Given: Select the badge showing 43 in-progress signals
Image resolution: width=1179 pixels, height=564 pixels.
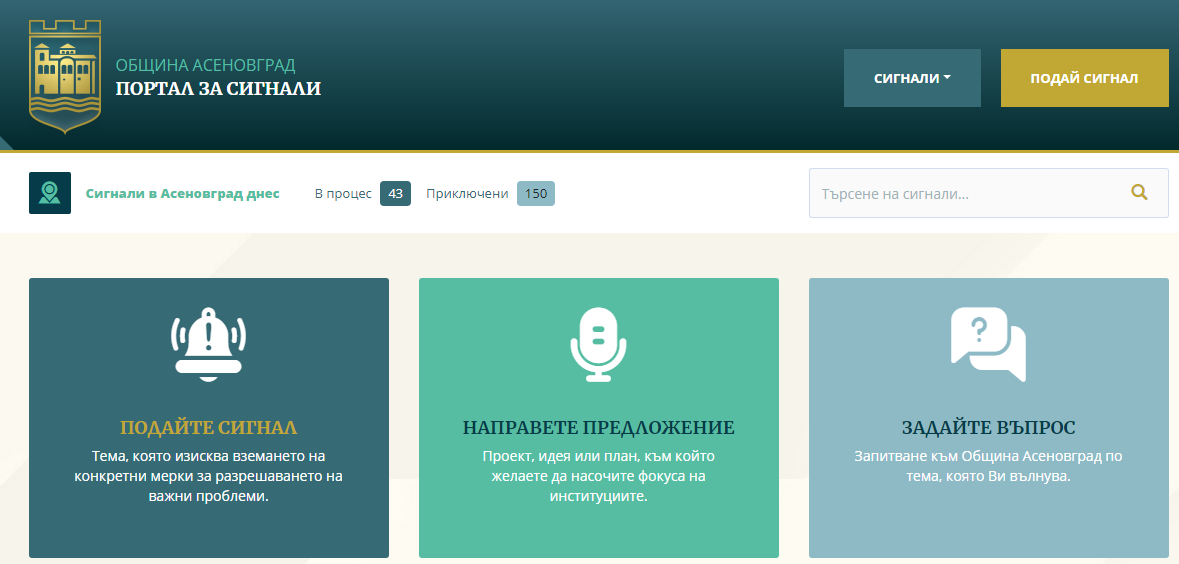Looking at the screenshot, I should tap(395, 193).
